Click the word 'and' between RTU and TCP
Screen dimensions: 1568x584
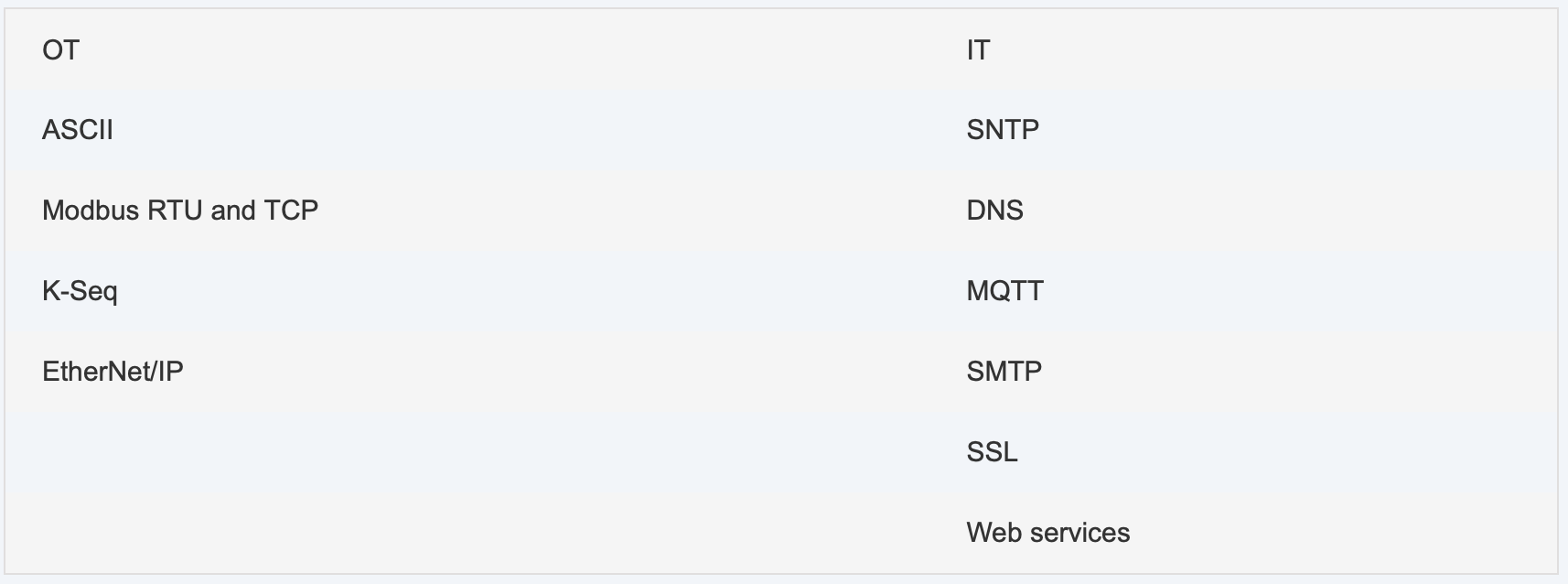click(233, 211)
